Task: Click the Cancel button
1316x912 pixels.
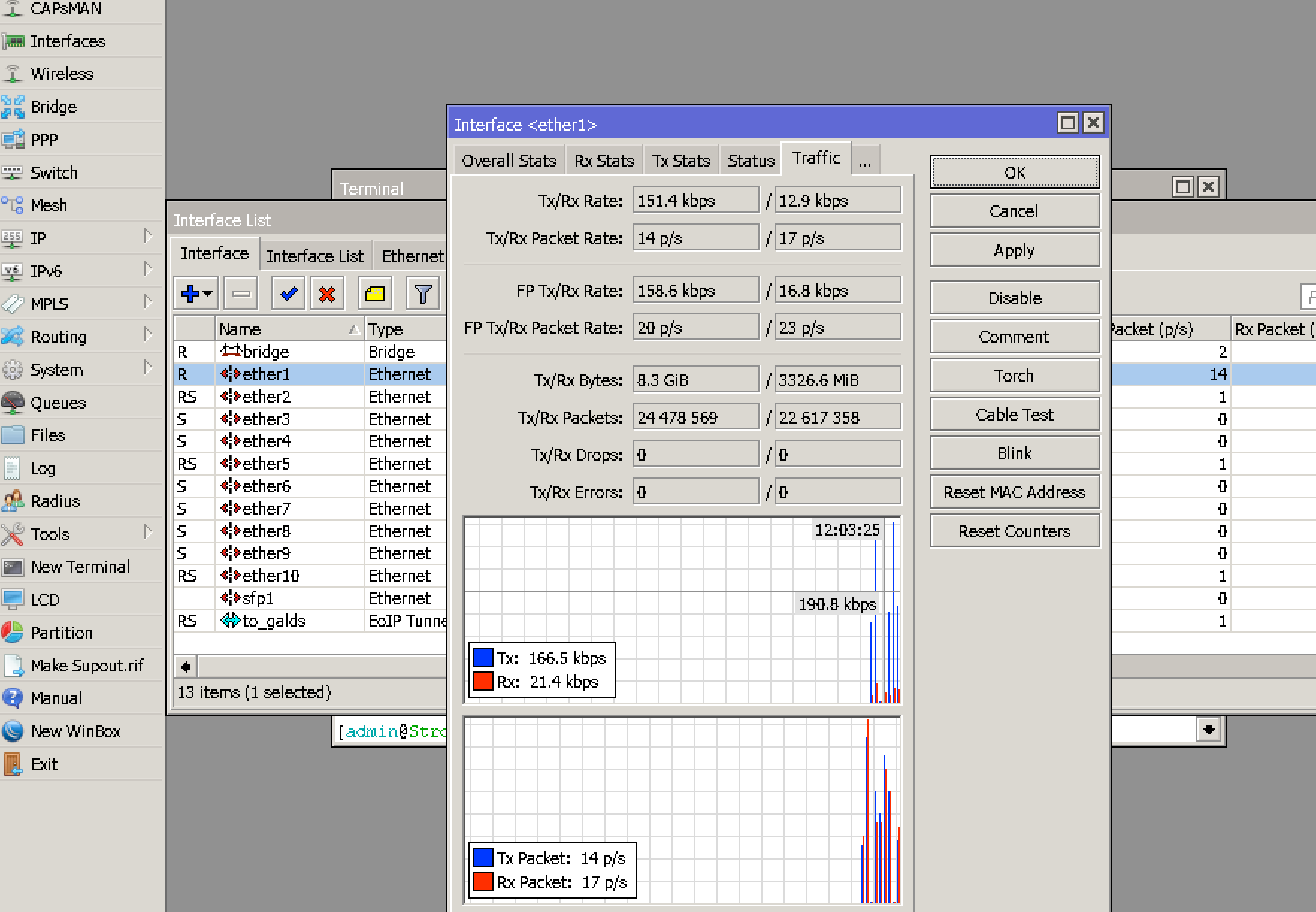Action: pos(1014,211)
